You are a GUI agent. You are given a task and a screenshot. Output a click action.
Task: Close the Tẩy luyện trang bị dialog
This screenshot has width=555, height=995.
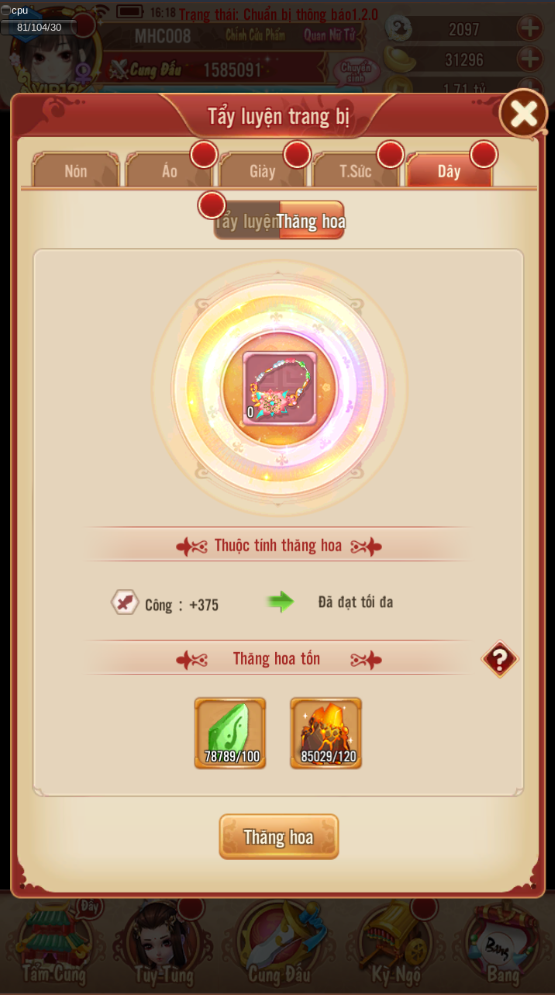pyautogui.click(x=524, y=114)
